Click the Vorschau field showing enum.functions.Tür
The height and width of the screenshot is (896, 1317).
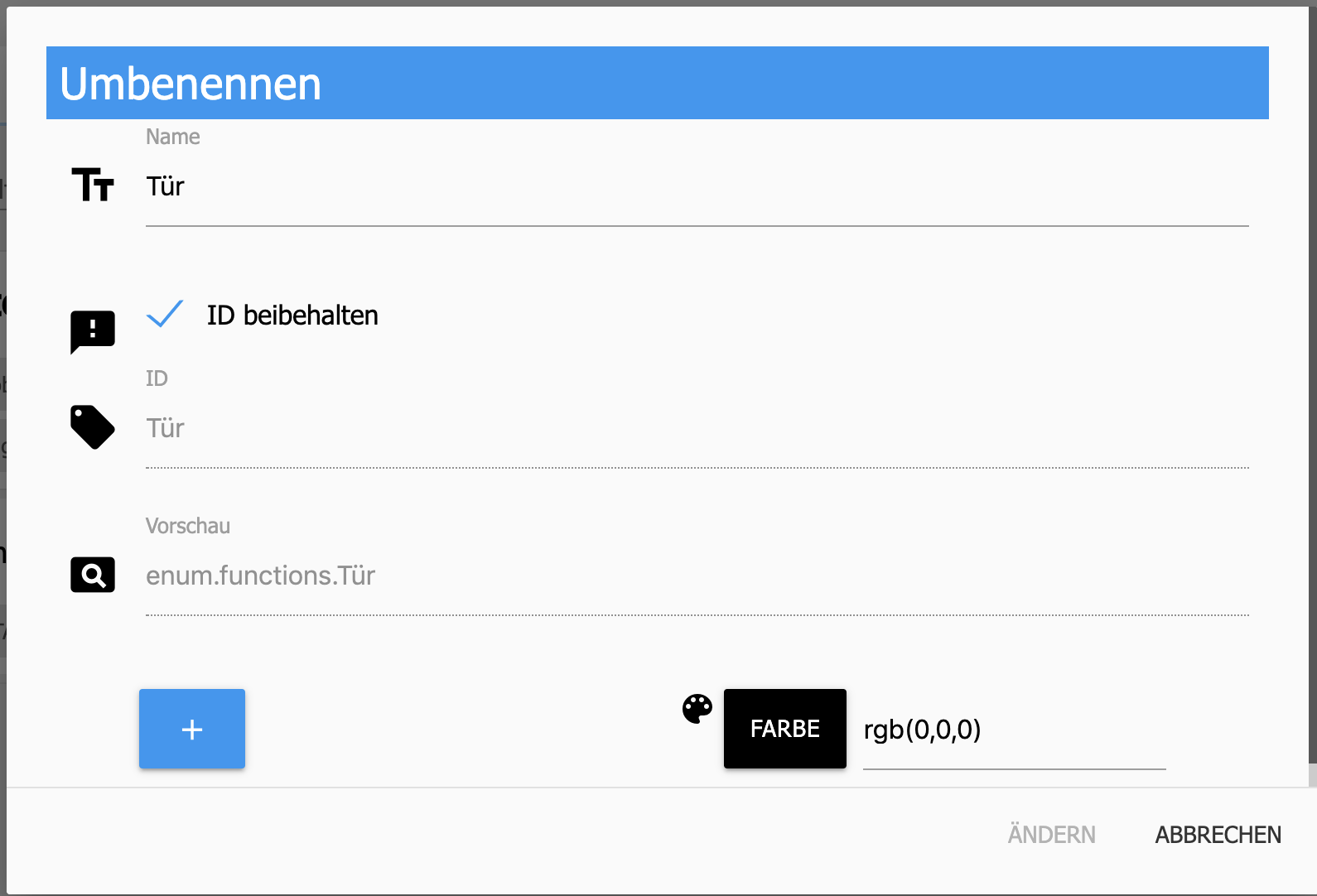point(697,576)
